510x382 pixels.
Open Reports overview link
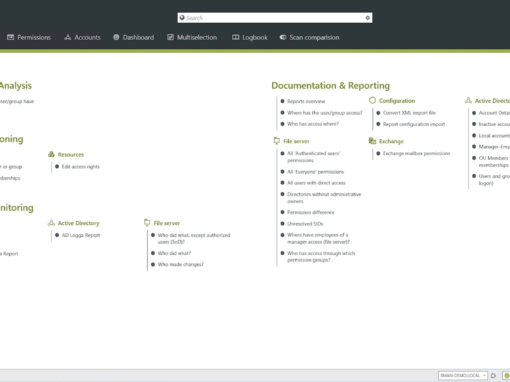[306, 101]
